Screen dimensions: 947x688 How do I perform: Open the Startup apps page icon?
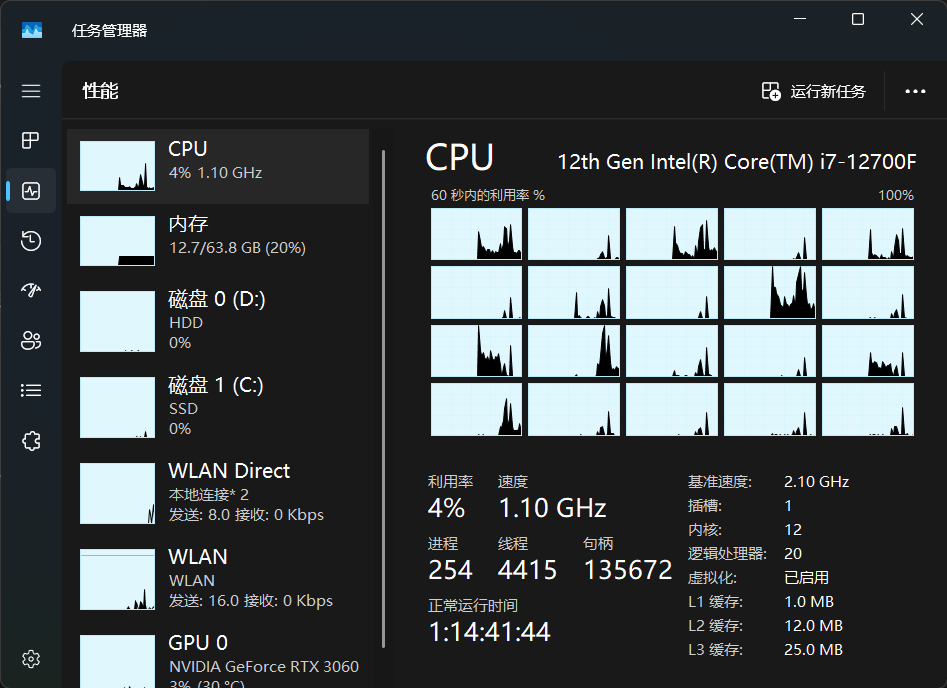click(31, 291)
